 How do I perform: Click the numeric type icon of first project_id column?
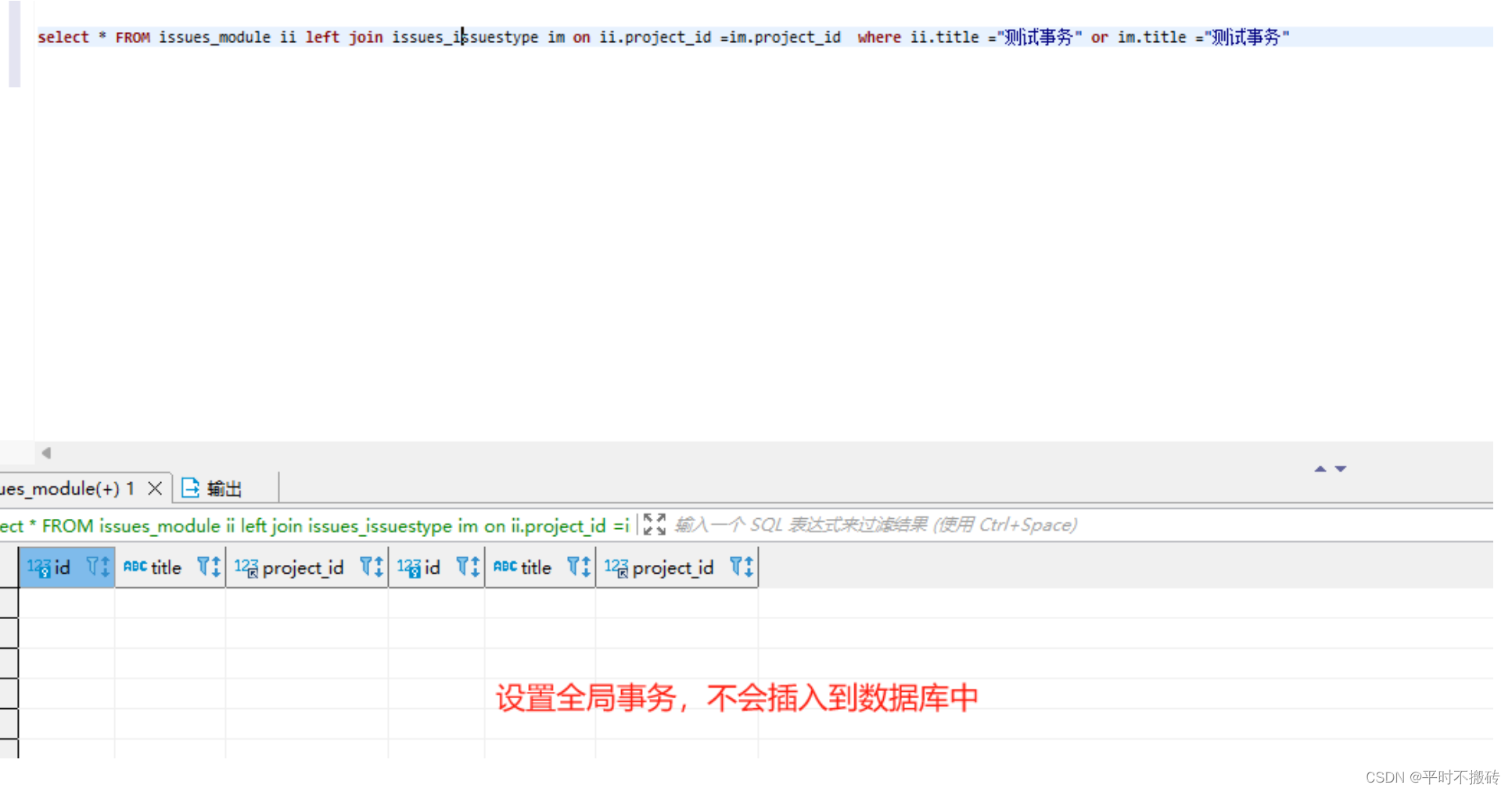point(246,567)
